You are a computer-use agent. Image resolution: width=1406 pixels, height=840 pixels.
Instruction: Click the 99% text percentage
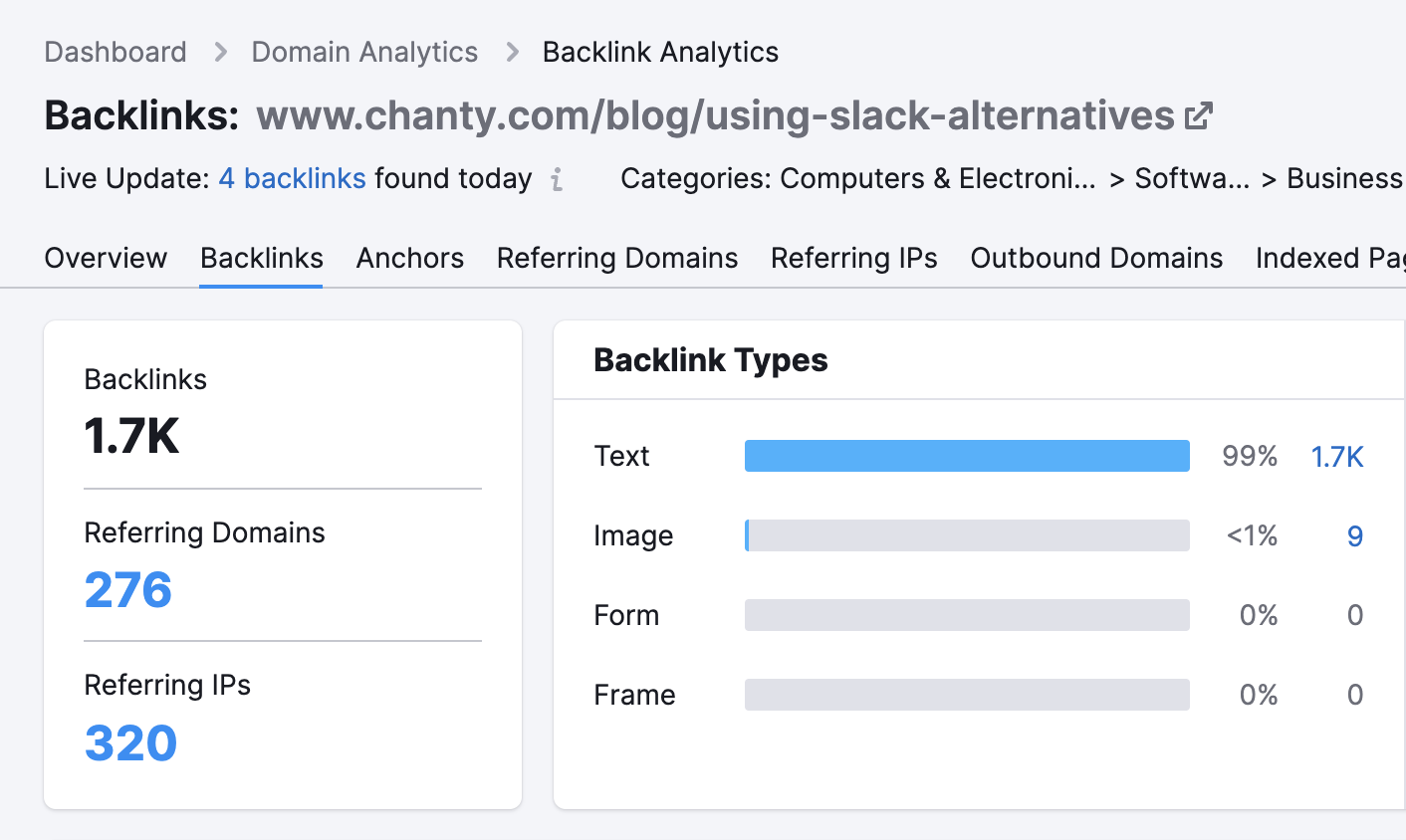click(1250, 456)
